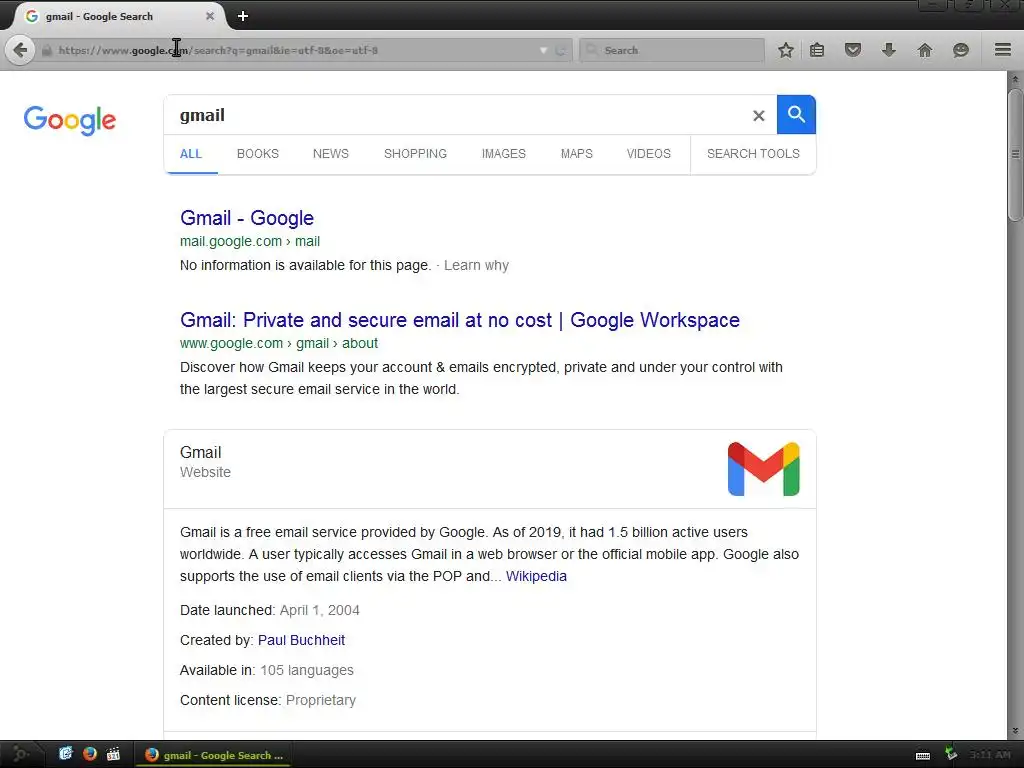Switch to the NEWS tab
The image size is (1024, 768).
pos(330,153)
